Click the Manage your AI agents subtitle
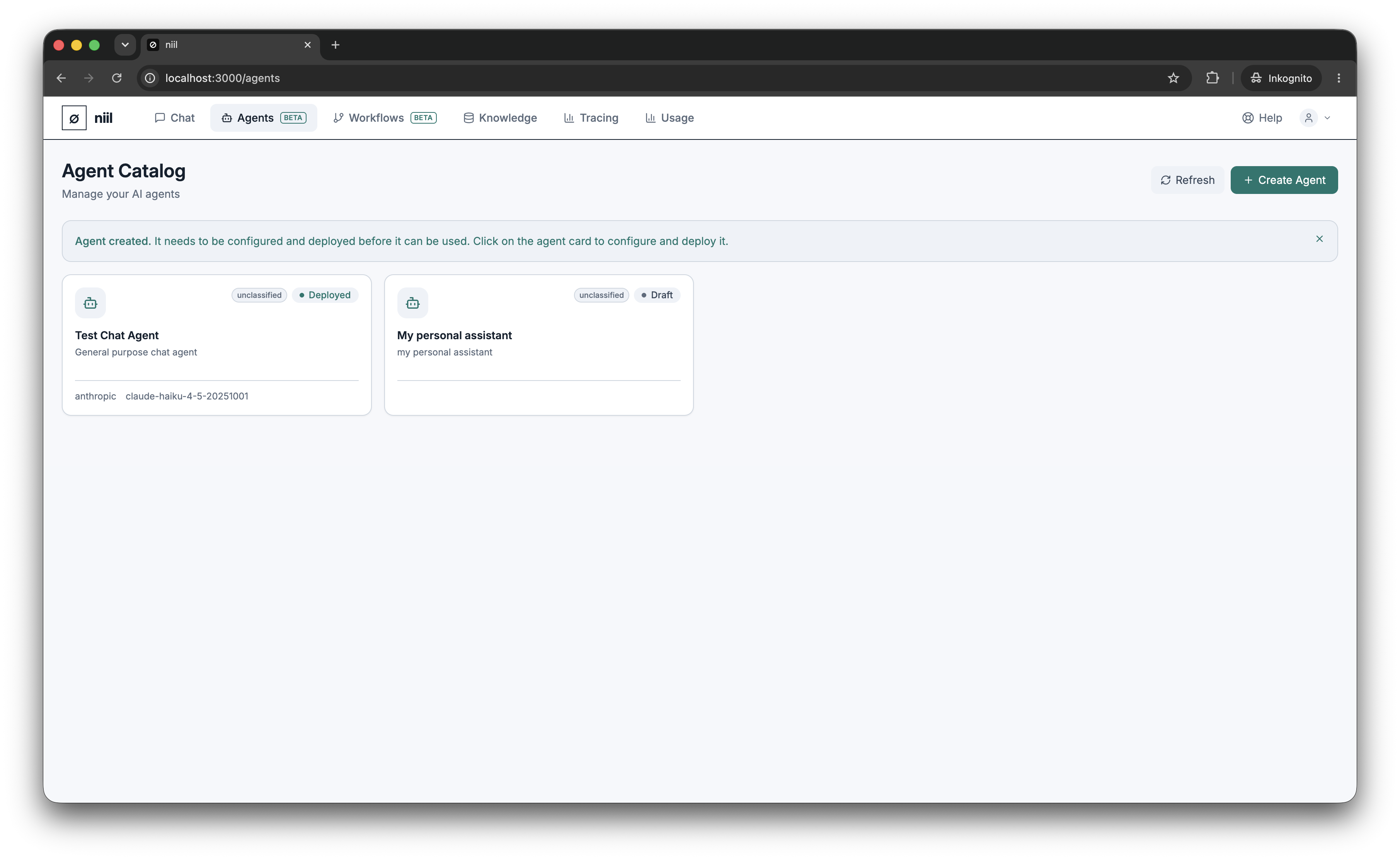The height and width of the screenshot is (860, 1400). click(121, 194)
